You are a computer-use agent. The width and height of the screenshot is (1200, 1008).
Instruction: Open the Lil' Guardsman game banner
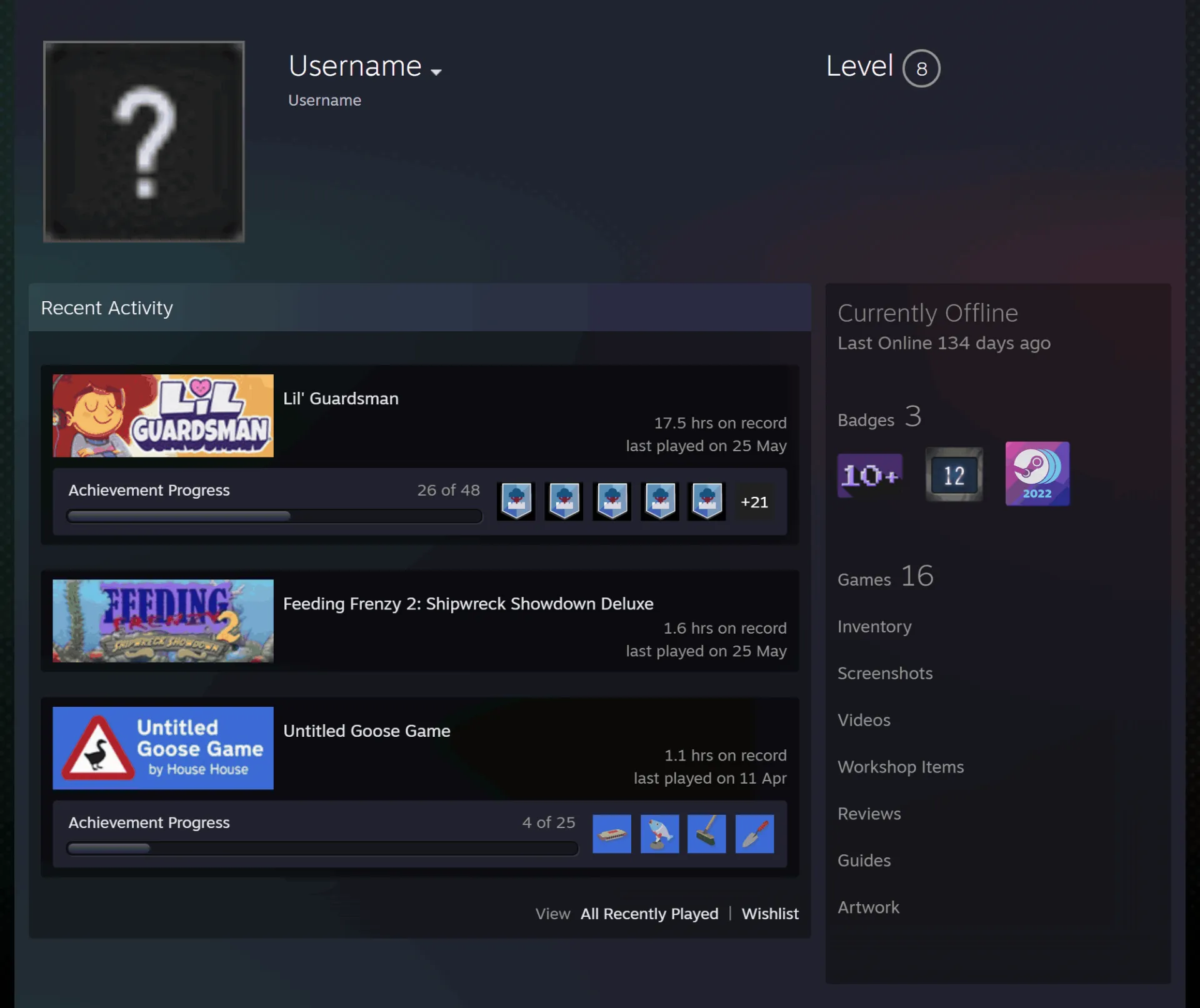pyautogui.click(x=163, y=416)
